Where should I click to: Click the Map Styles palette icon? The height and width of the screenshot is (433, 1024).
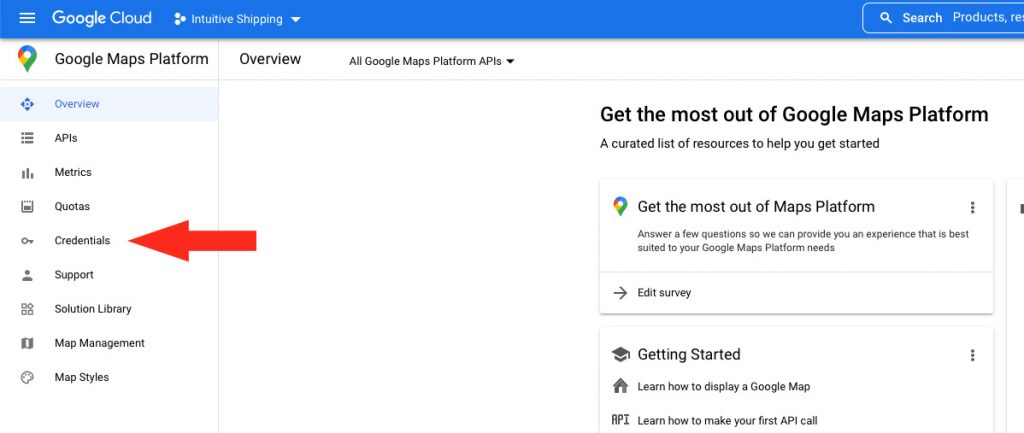coord(27,377)
